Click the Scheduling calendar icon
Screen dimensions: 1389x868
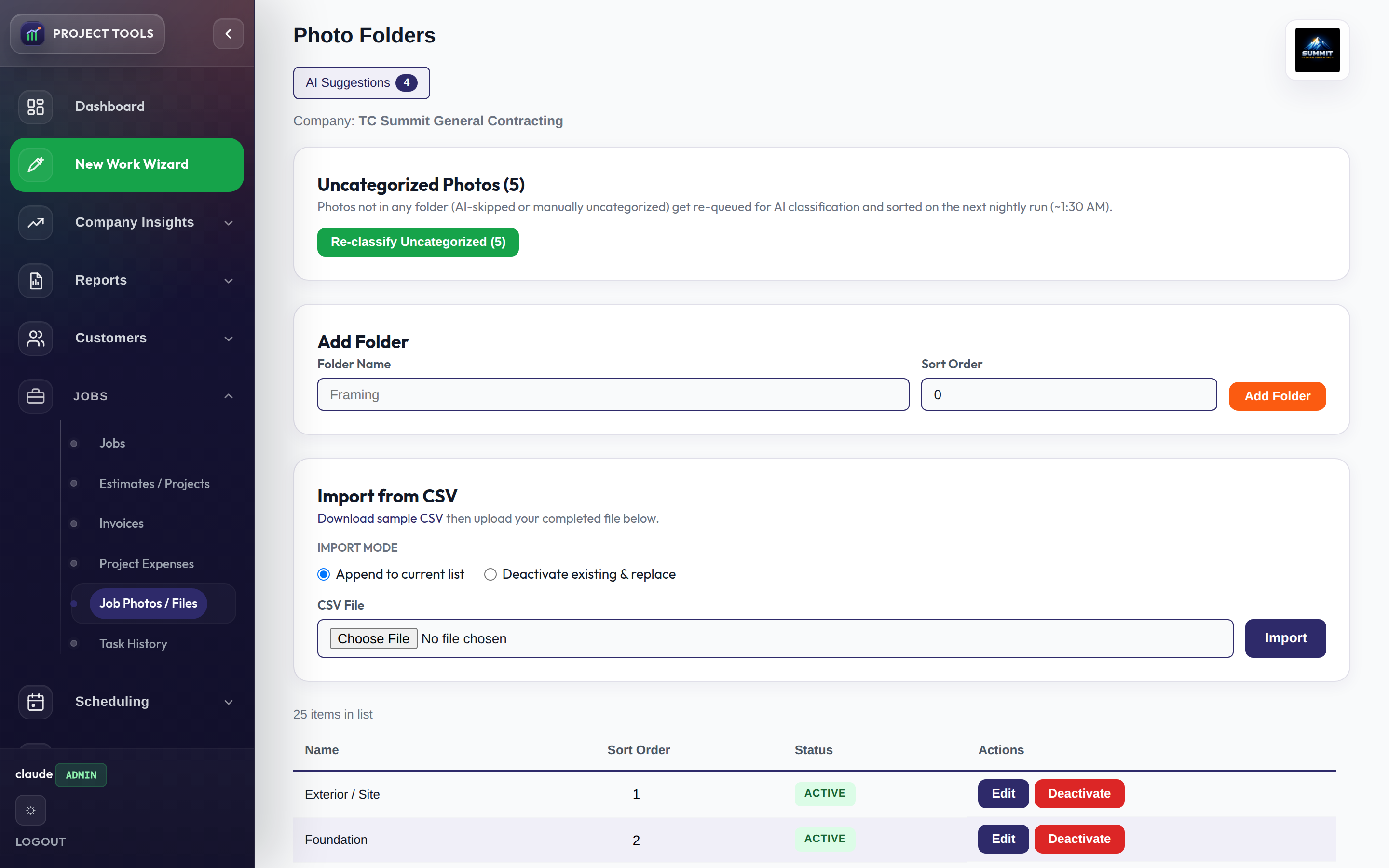point(36,702)
